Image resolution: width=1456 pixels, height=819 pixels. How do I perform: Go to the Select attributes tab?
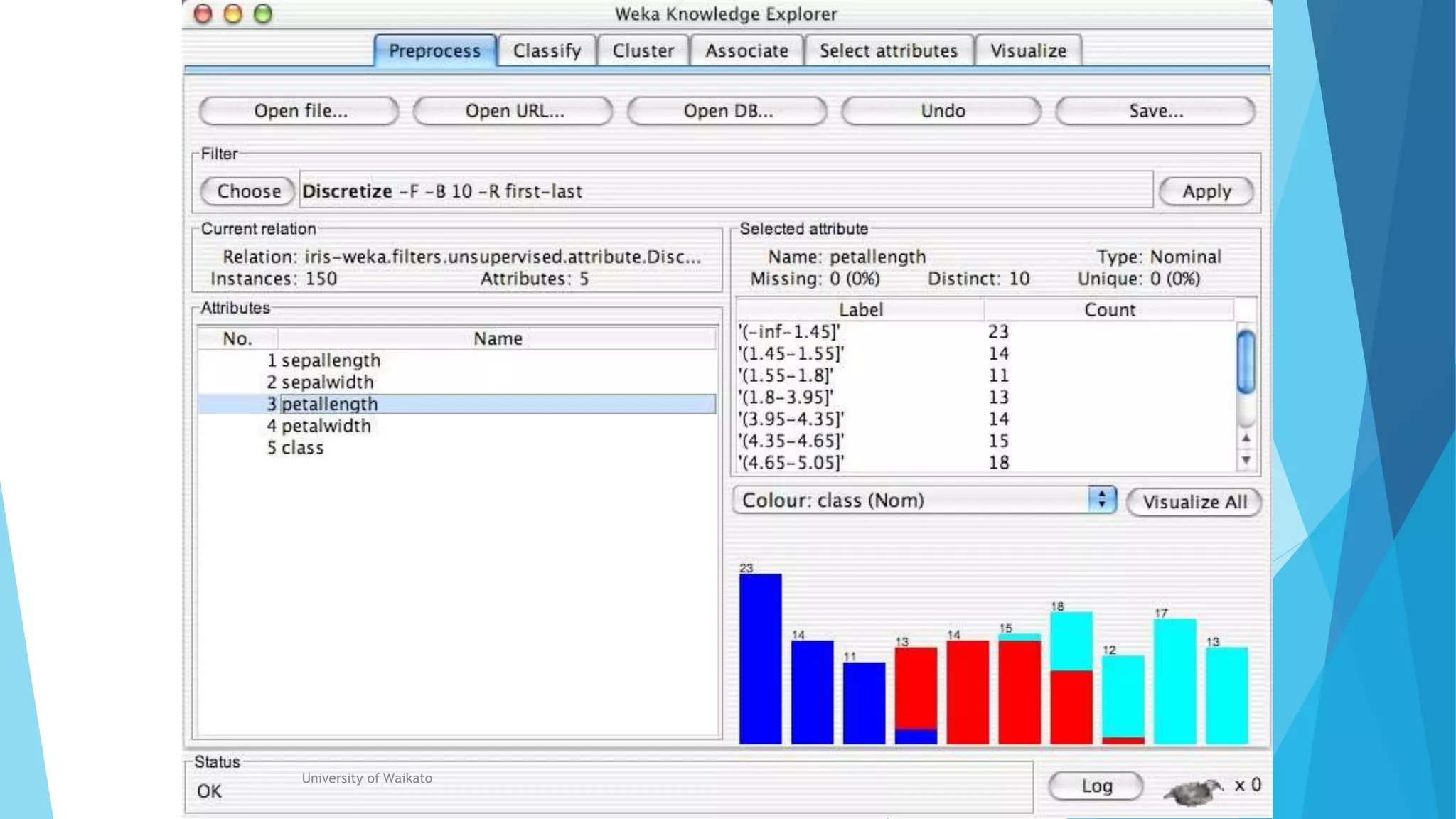[888, 51]
